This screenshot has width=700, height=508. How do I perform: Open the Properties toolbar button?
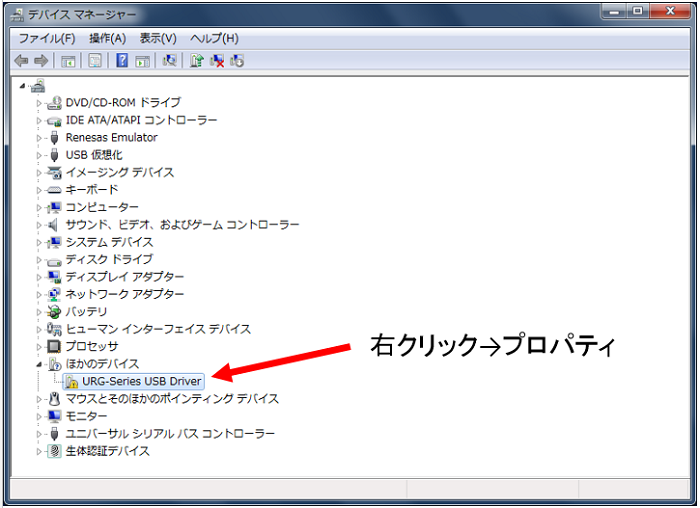95,60
